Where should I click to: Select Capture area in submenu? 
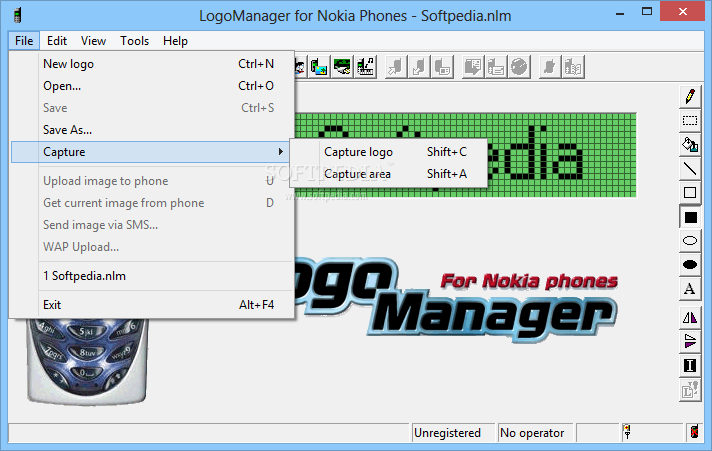pos(389,174)
